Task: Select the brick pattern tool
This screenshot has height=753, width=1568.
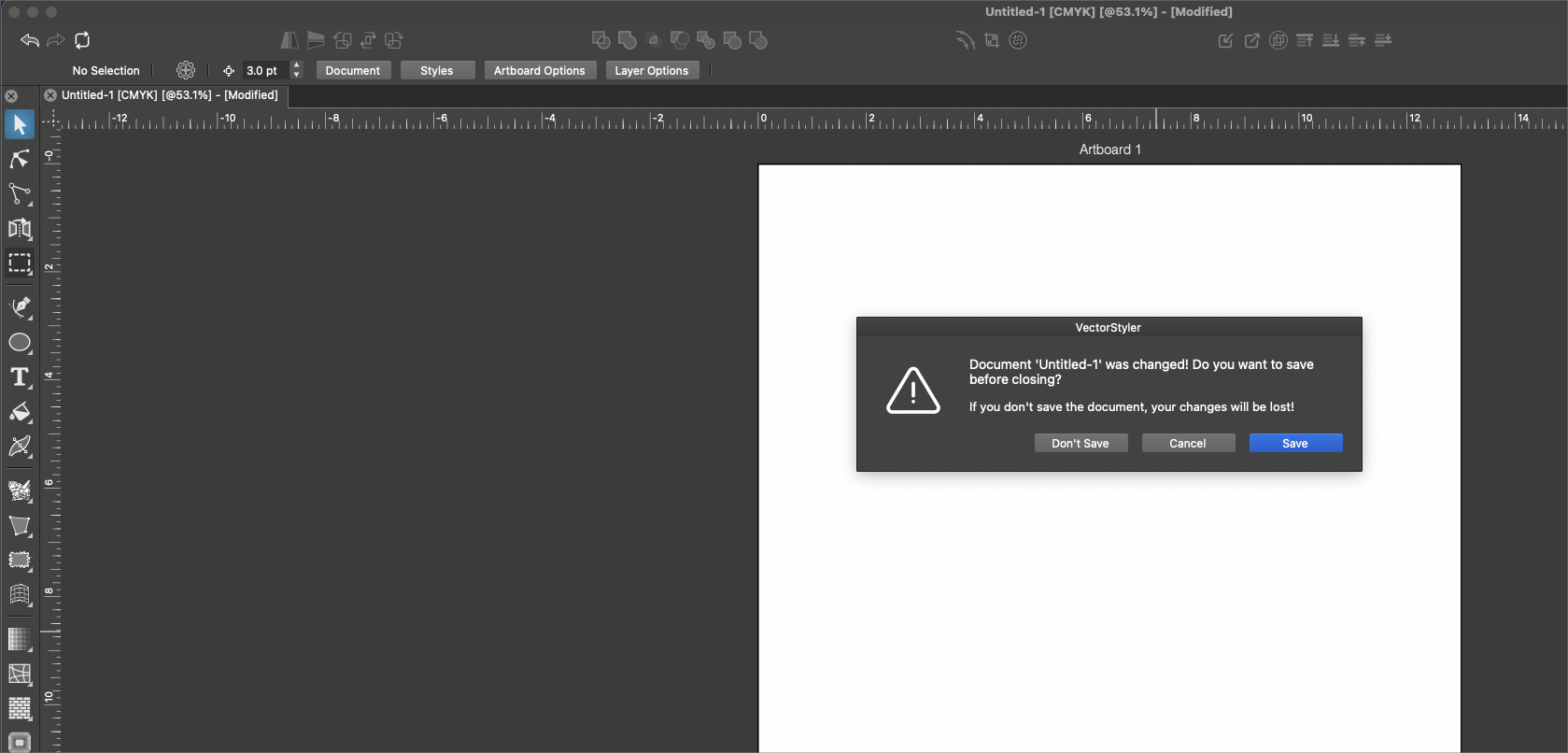Action: coord(20,709)
